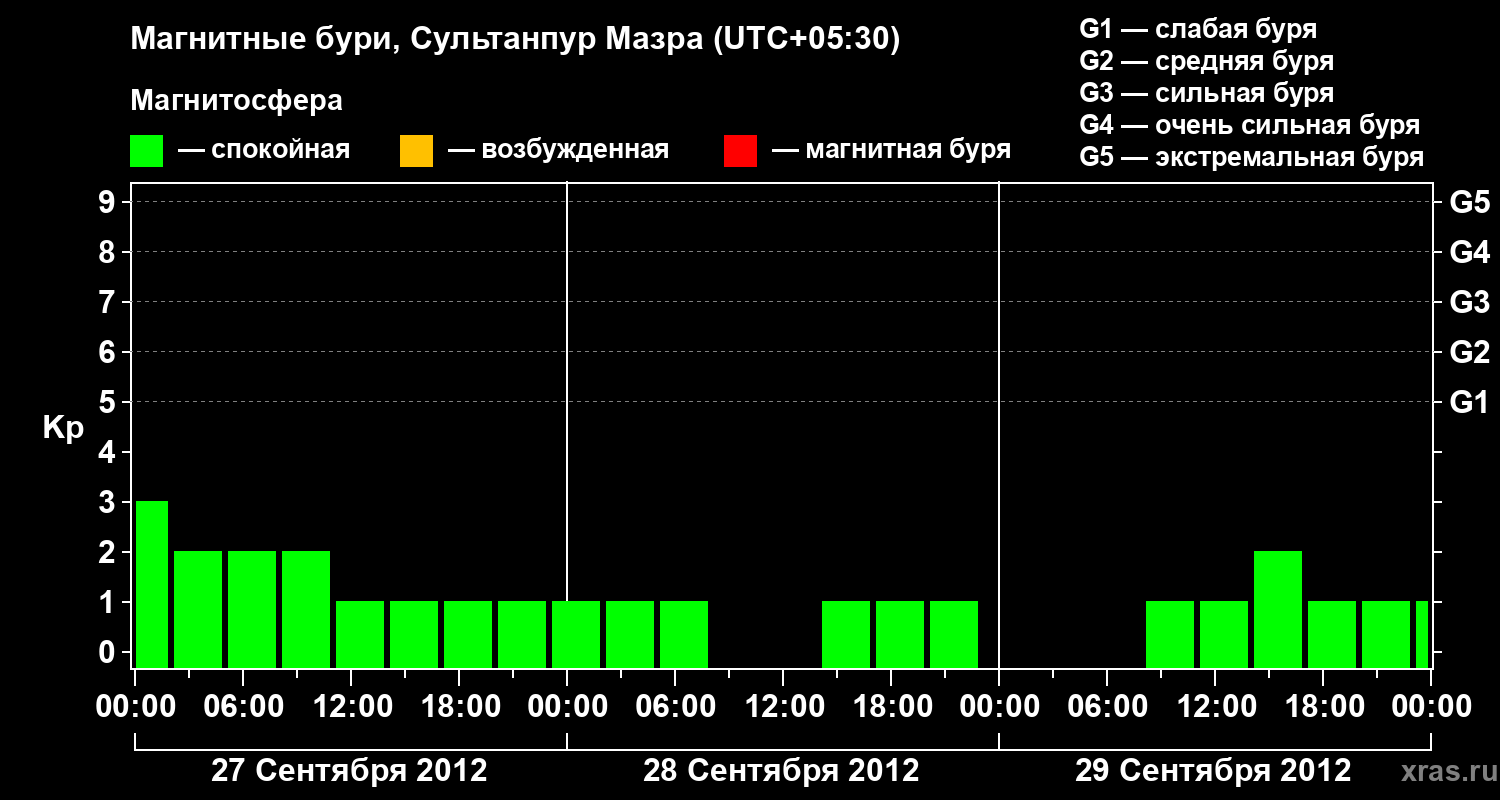This screenshot has height=800, width=1500.
Task: Click the '4' value on the Kp axis
Action: pos(109,453)
